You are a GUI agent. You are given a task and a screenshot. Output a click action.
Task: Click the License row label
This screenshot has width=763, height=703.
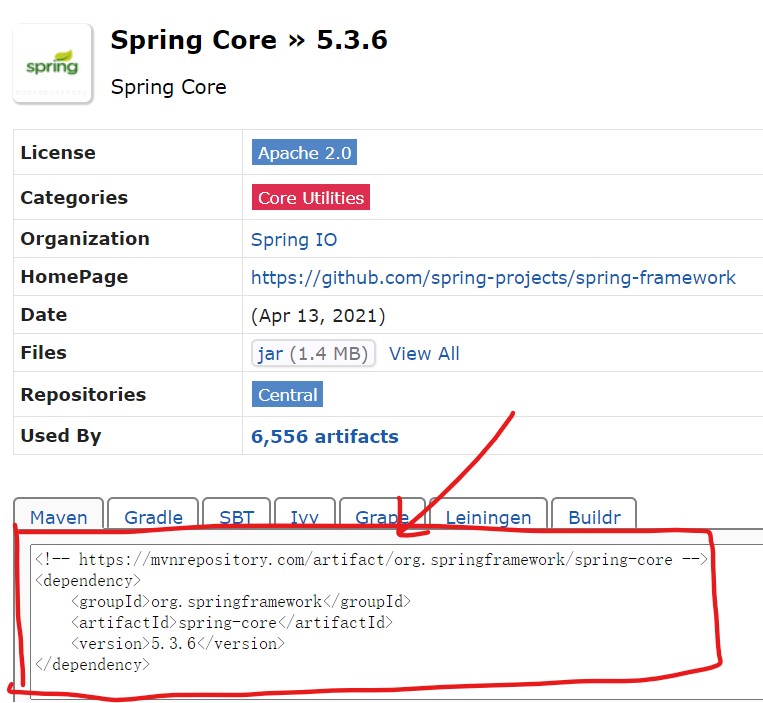58,152
